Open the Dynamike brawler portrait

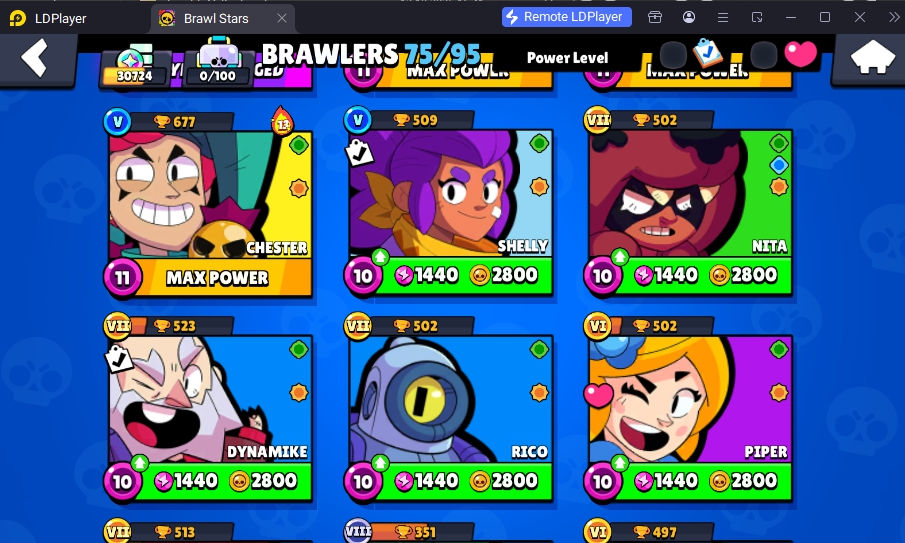pyautogui.click(x=210, y=399)
